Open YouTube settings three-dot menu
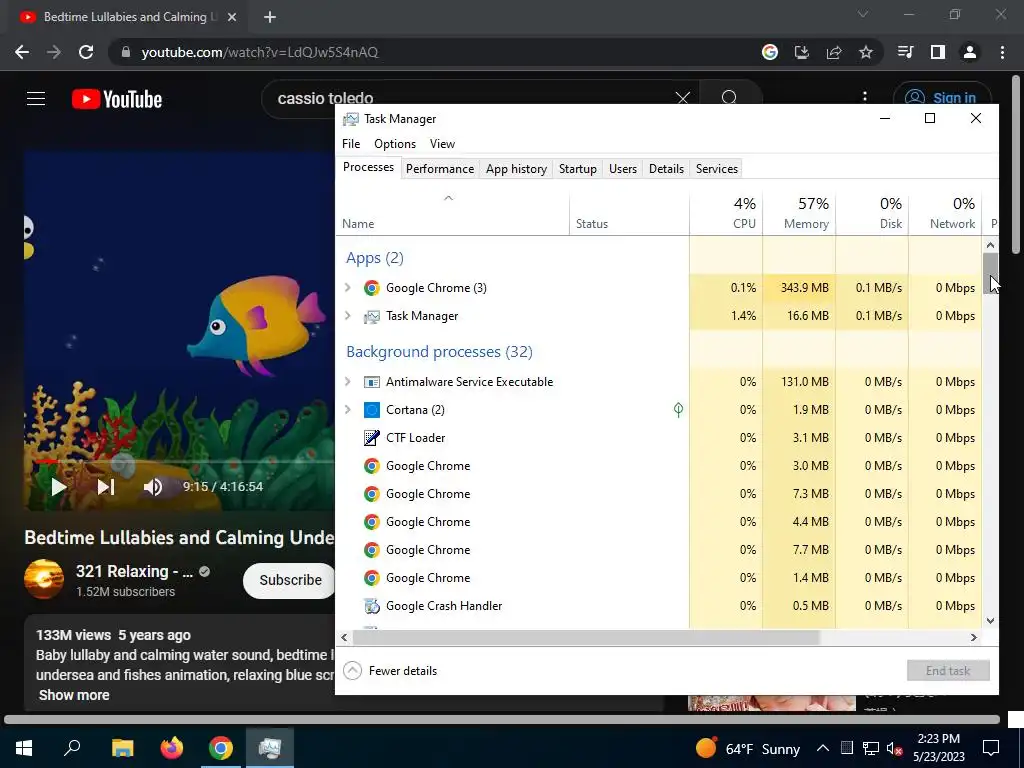This screenshot has width=1024, height=768. tap(865, 97)
